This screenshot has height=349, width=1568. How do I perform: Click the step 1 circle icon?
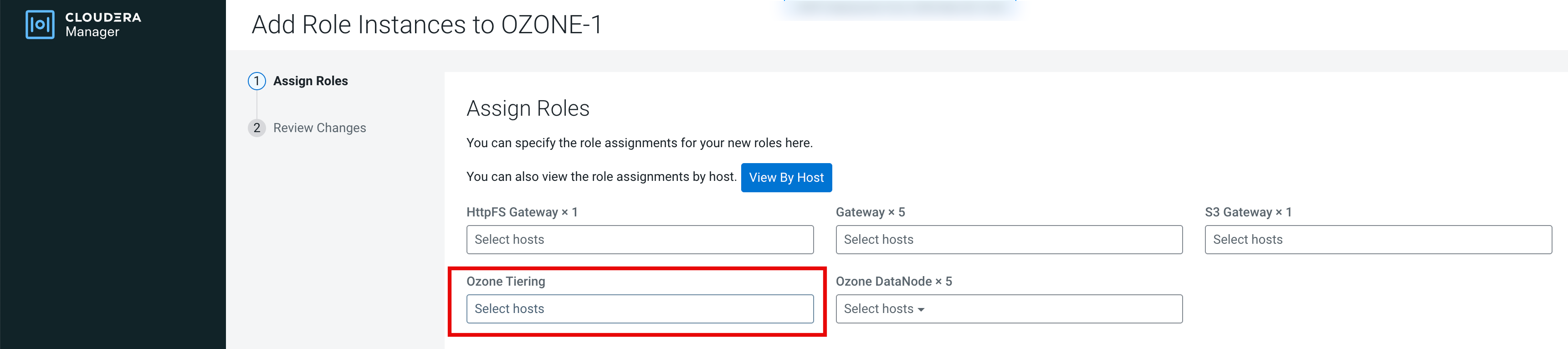[x=256, y=81]
